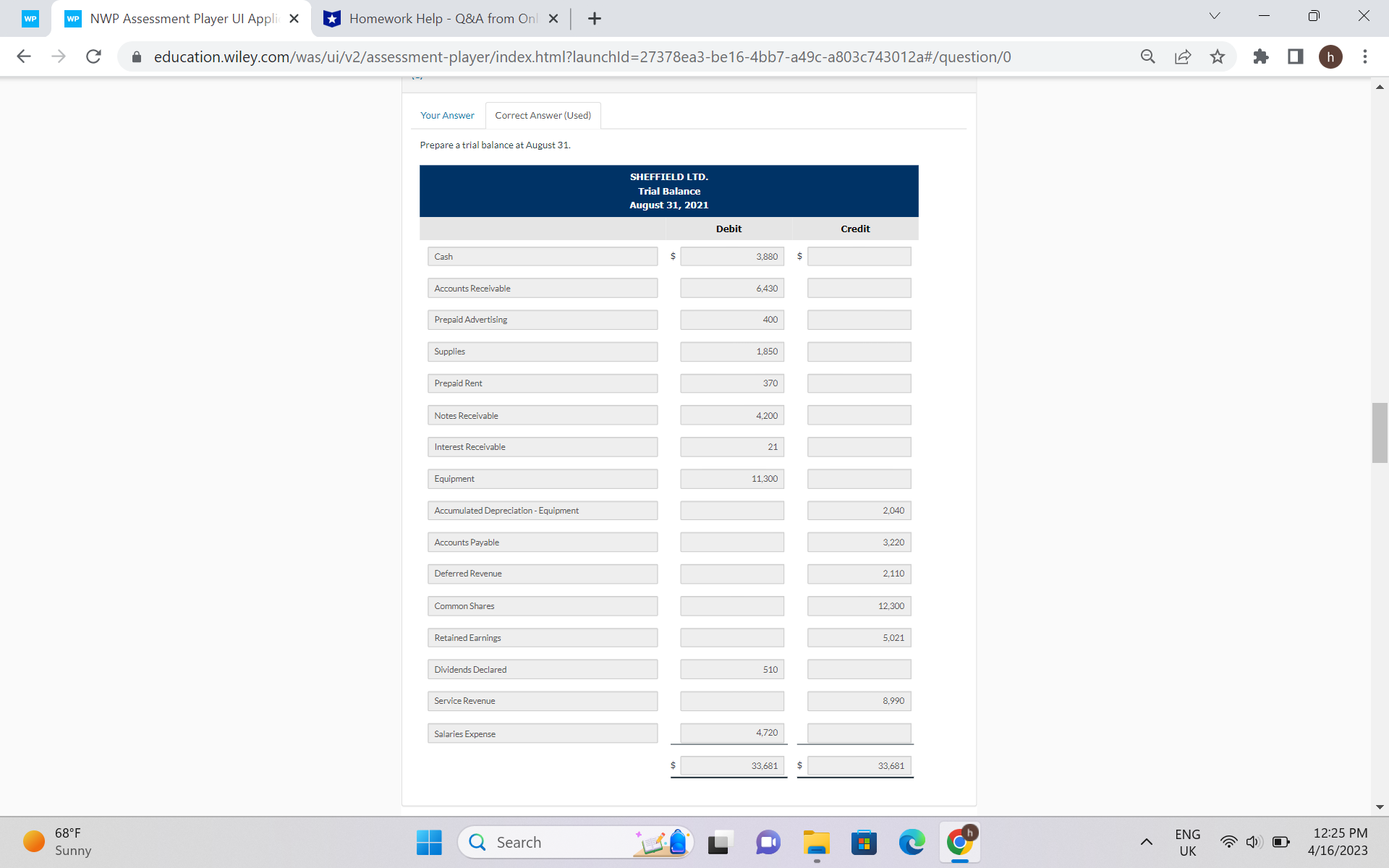Image resolution: width=1389 pixels, height=868 pixels.
Task: Open the Chrome profile avatar
Action: [1330, 56]
